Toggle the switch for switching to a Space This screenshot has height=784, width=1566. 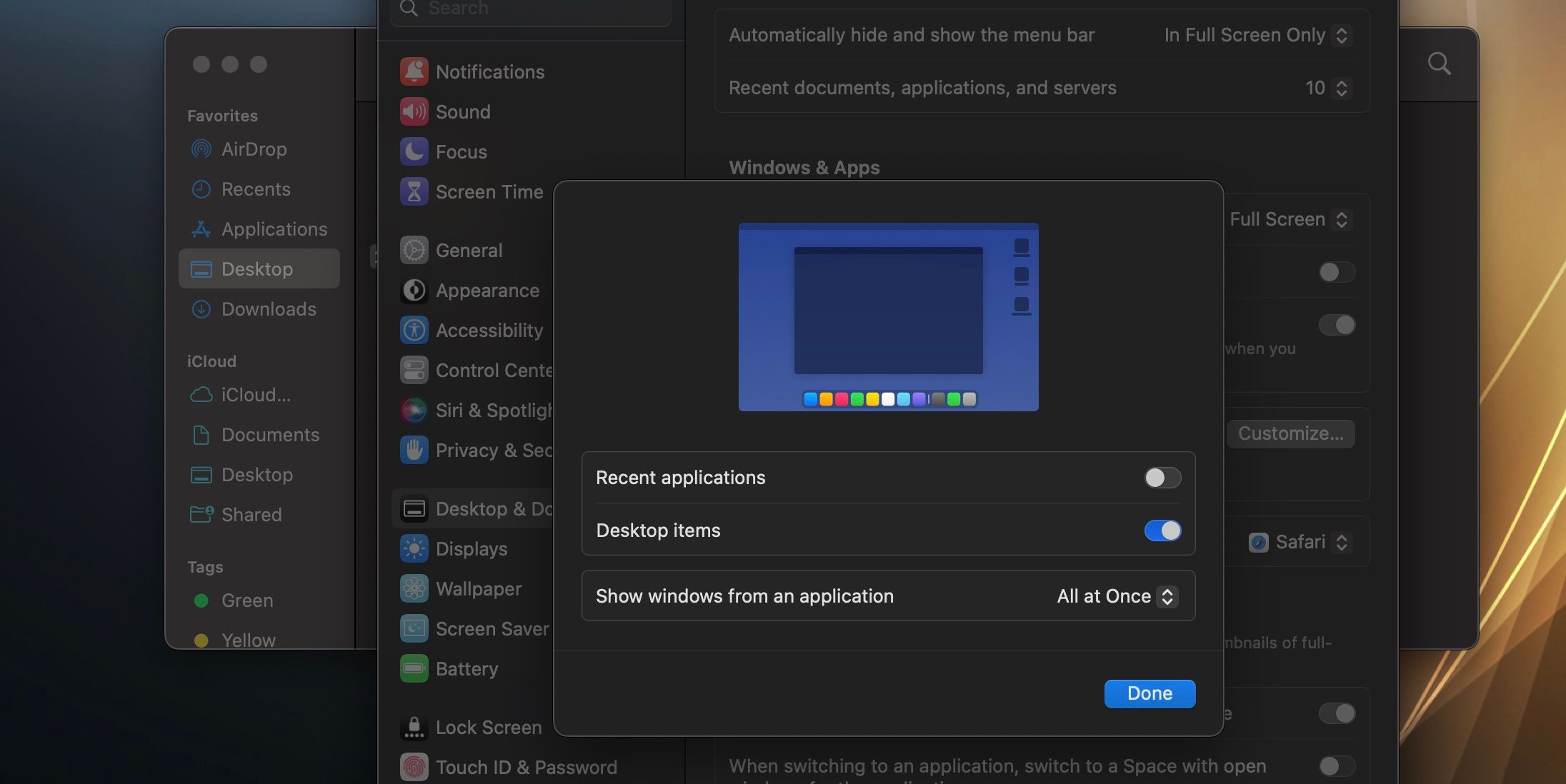pos(1336,766)
